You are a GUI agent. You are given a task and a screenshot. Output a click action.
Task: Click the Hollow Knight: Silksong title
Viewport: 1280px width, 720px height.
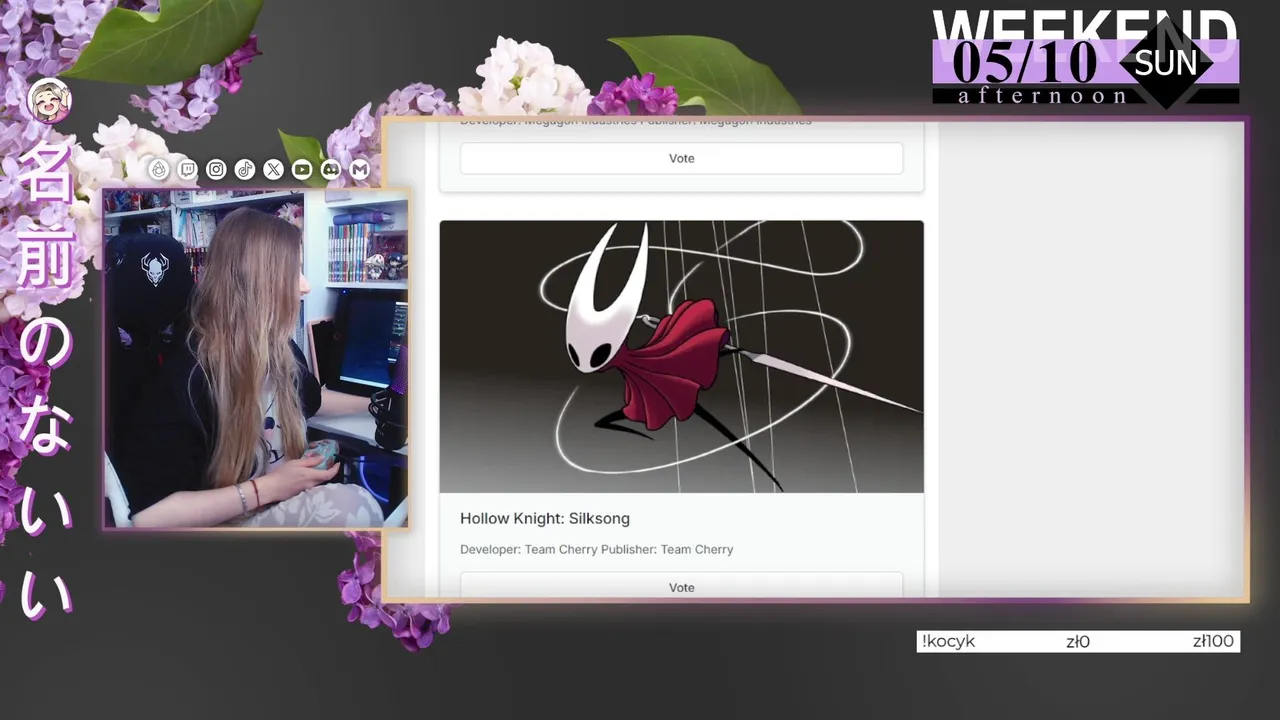coord(545,518)
